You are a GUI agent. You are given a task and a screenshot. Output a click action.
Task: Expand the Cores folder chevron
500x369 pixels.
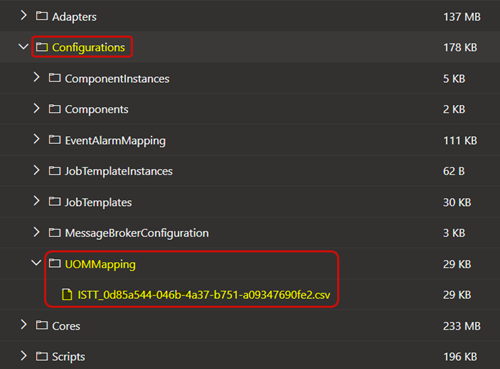point(23,325)
